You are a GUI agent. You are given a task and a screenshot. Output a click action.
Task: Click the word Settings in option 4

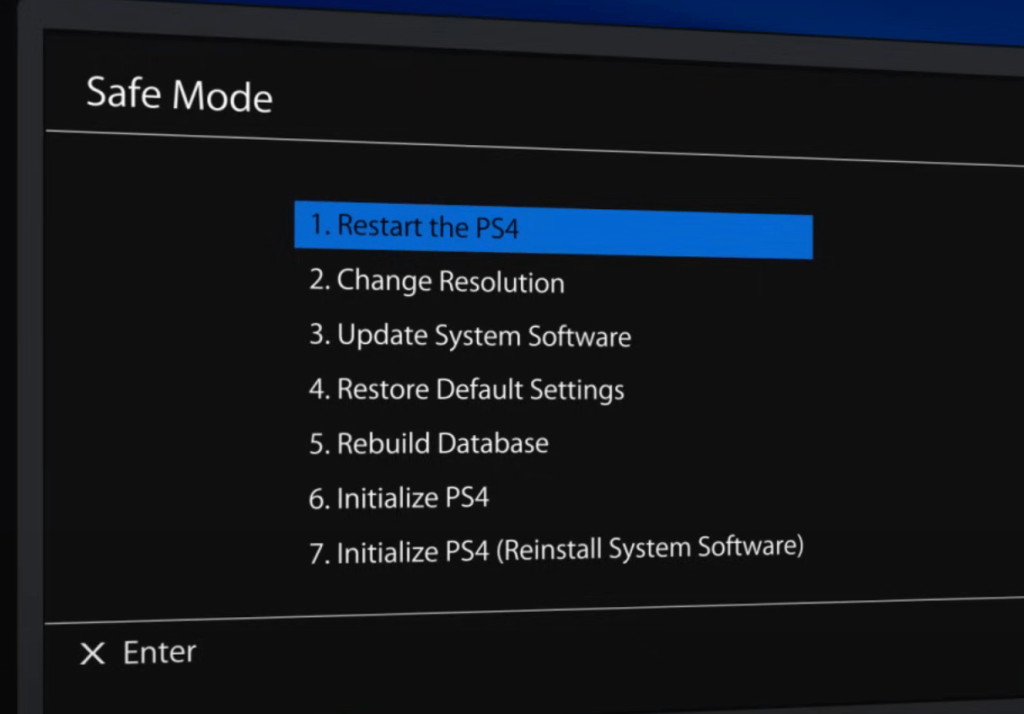point(577,391)
